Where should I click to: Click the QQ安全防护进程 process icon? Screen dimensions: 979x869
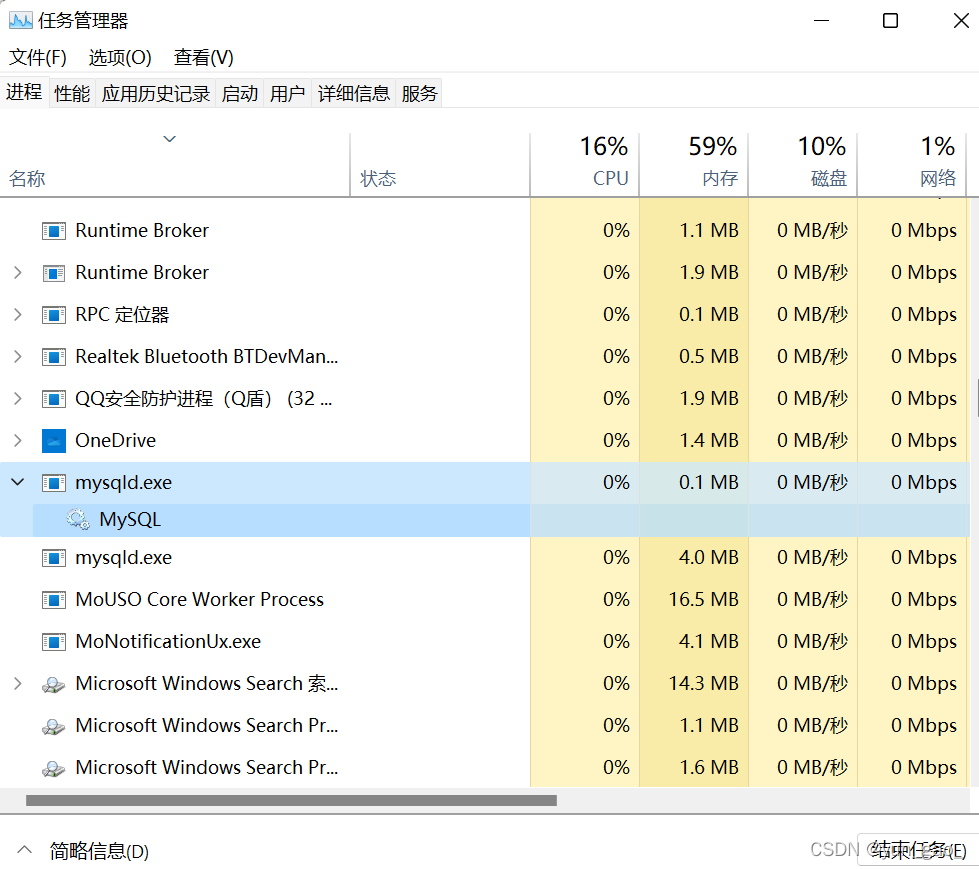point(54,398)
